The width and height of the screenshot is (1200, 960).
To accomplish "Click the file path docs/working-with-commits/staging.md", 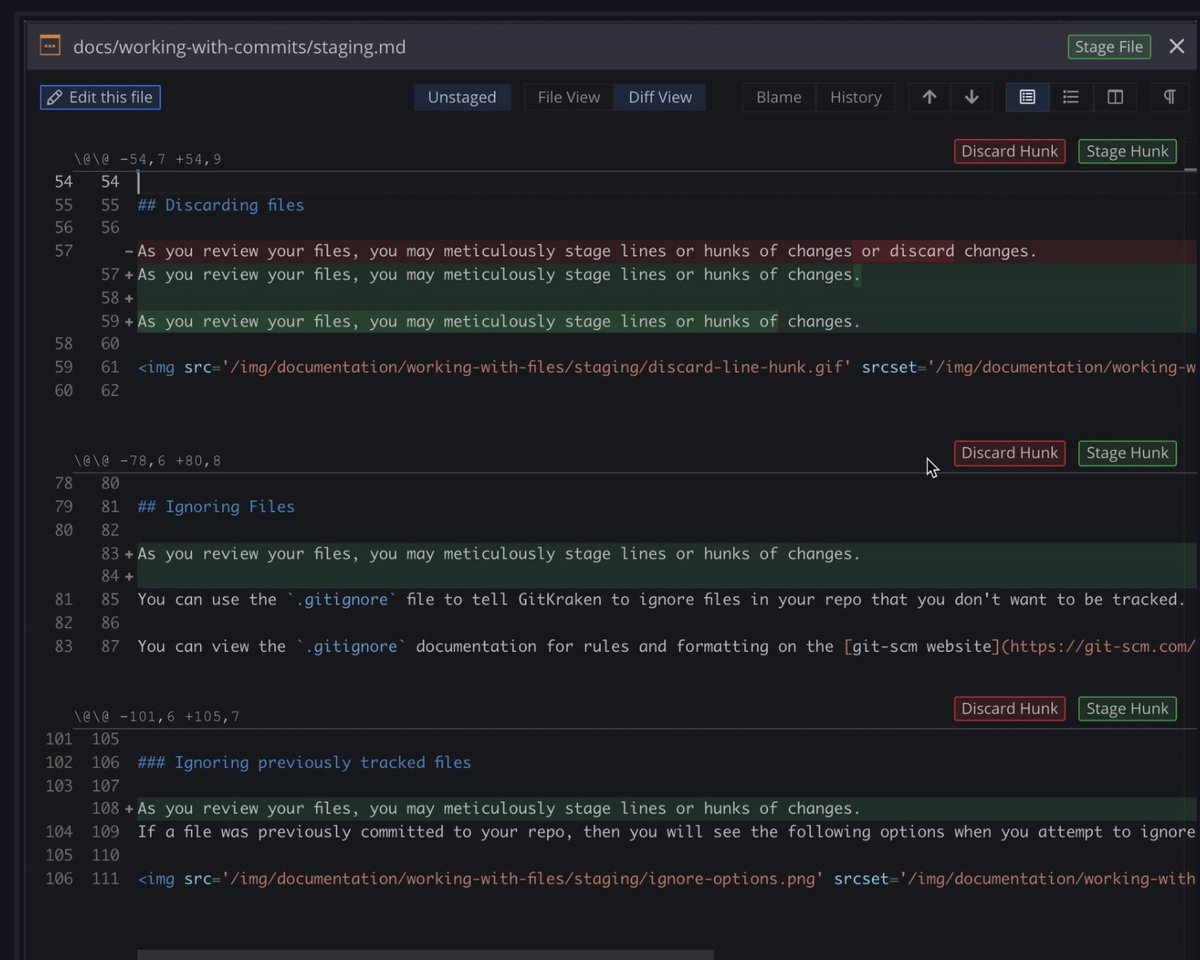I will pyautogui.click(x=240, y=47).
